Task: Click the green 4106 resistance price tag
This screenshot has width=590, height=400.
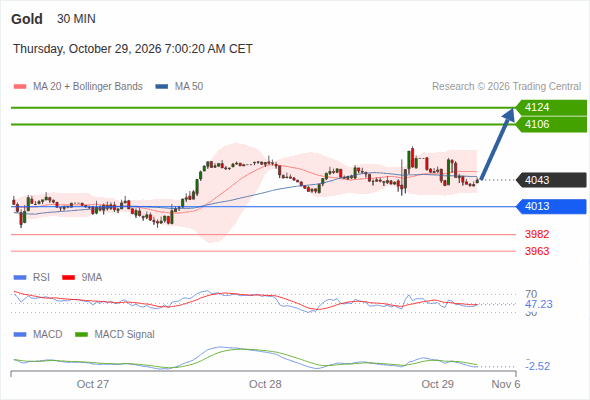Action: pyautogui.click(x=551, y=125)
